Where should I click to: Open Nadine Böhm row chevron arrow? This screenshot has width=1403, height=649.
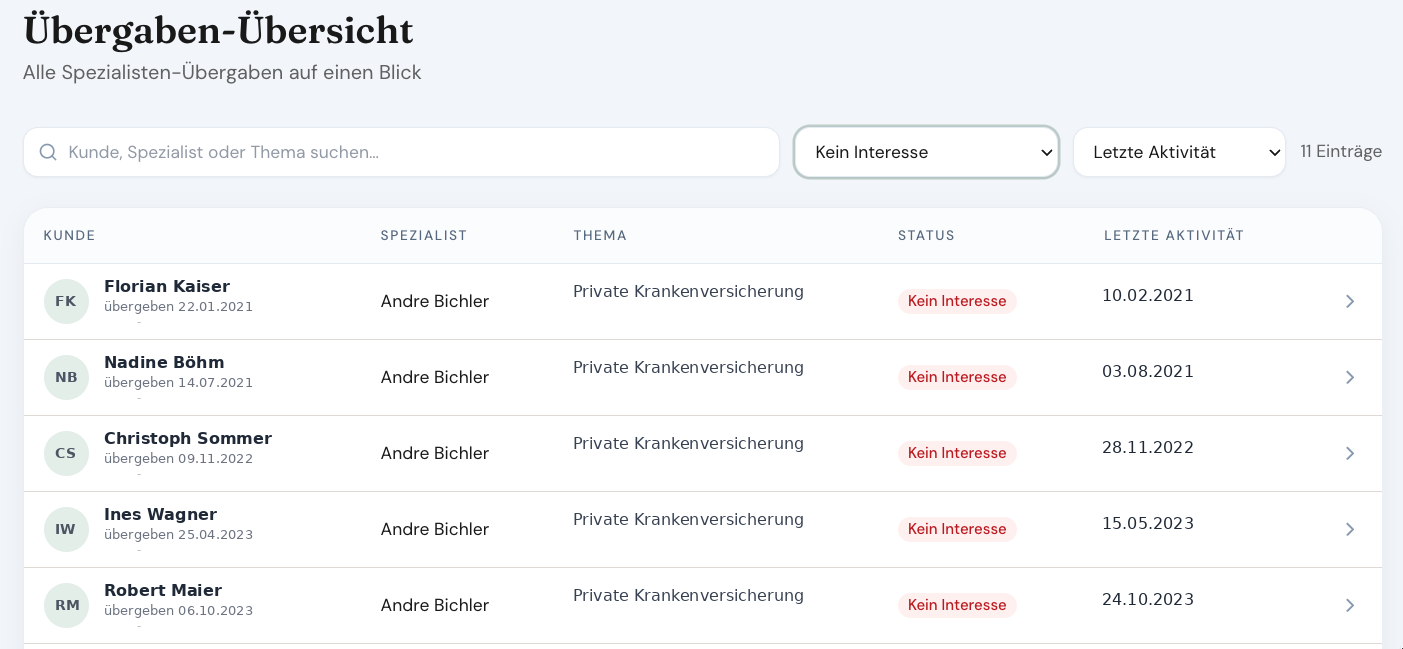pos(1349,377)
